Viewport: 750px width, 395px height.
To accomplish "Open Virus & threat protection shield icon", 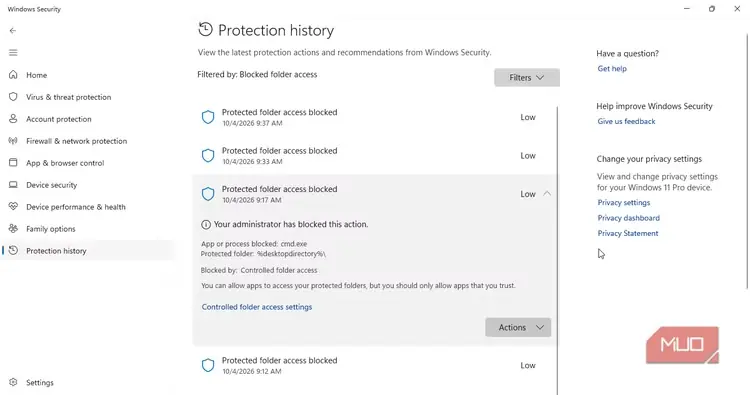I will (x=13, y=97).
